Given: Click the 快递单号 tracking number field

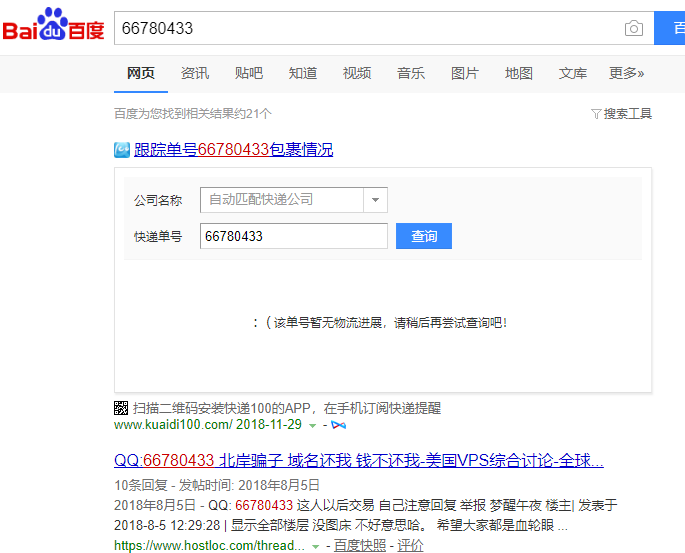Looking at the screenshot, I should [294, 236].
